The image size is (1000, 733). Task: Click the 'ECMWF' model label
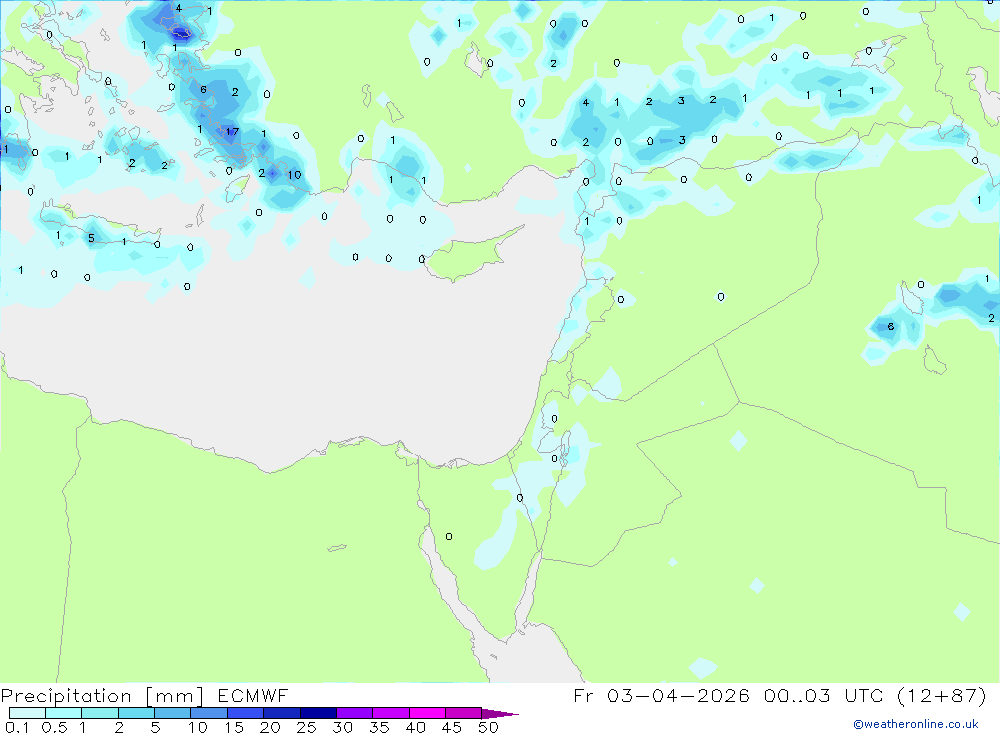tap(253, 696)
